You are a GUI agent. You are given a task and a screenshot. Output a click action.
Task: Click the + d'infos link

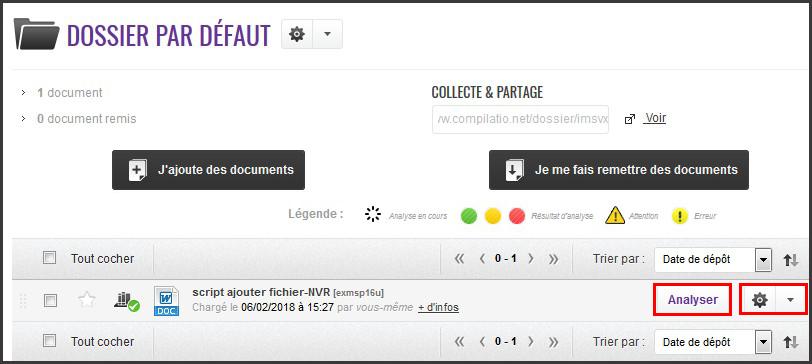[x=438, y=307]
